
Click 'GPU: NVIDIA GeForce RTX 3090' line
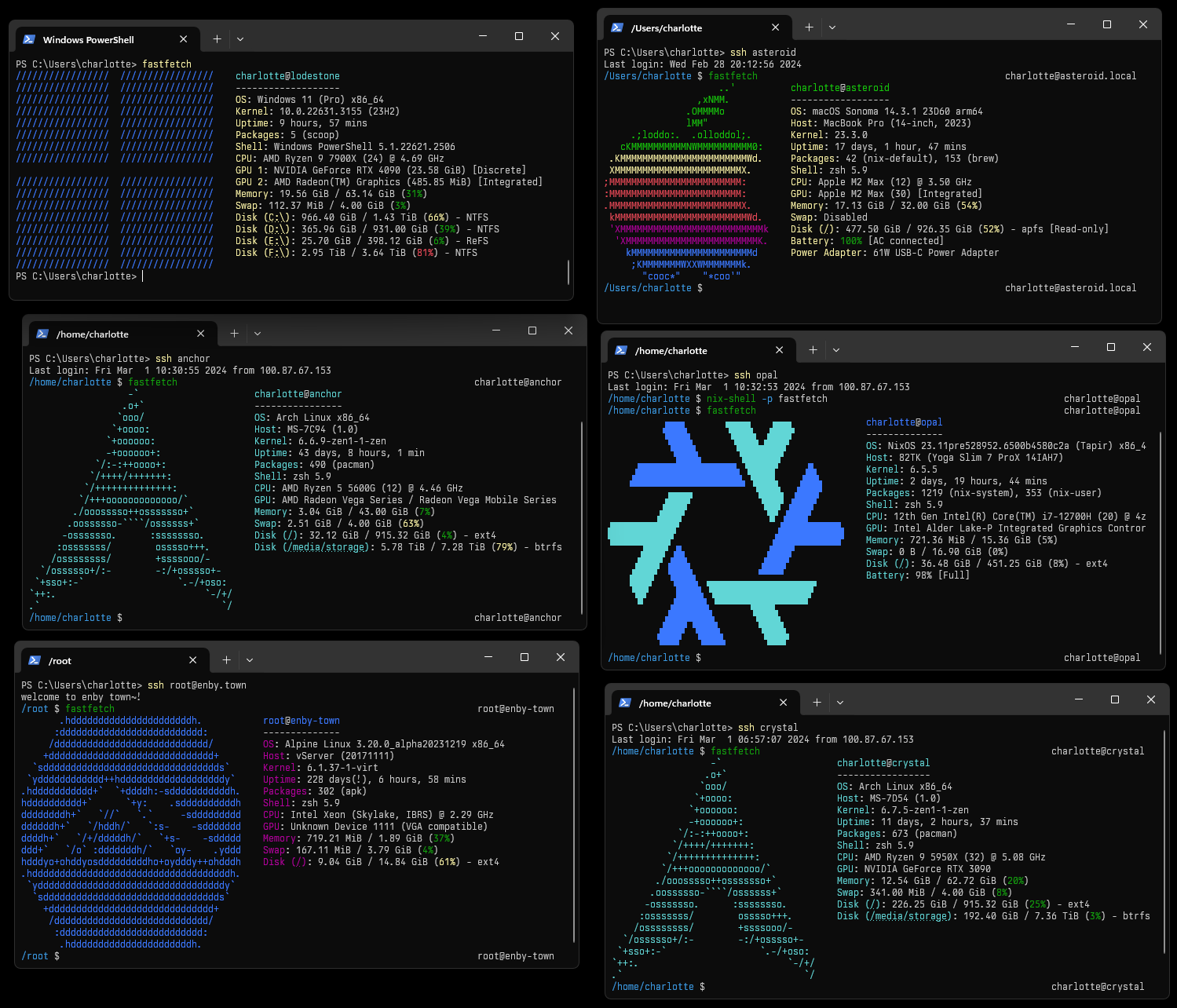coord(914,869)
